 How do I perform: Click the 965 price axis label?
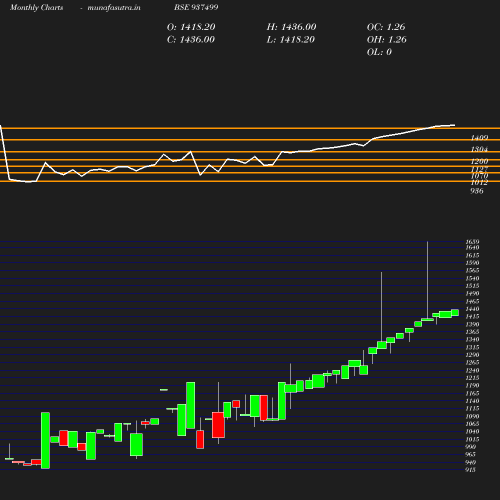[x=471, y=455]
